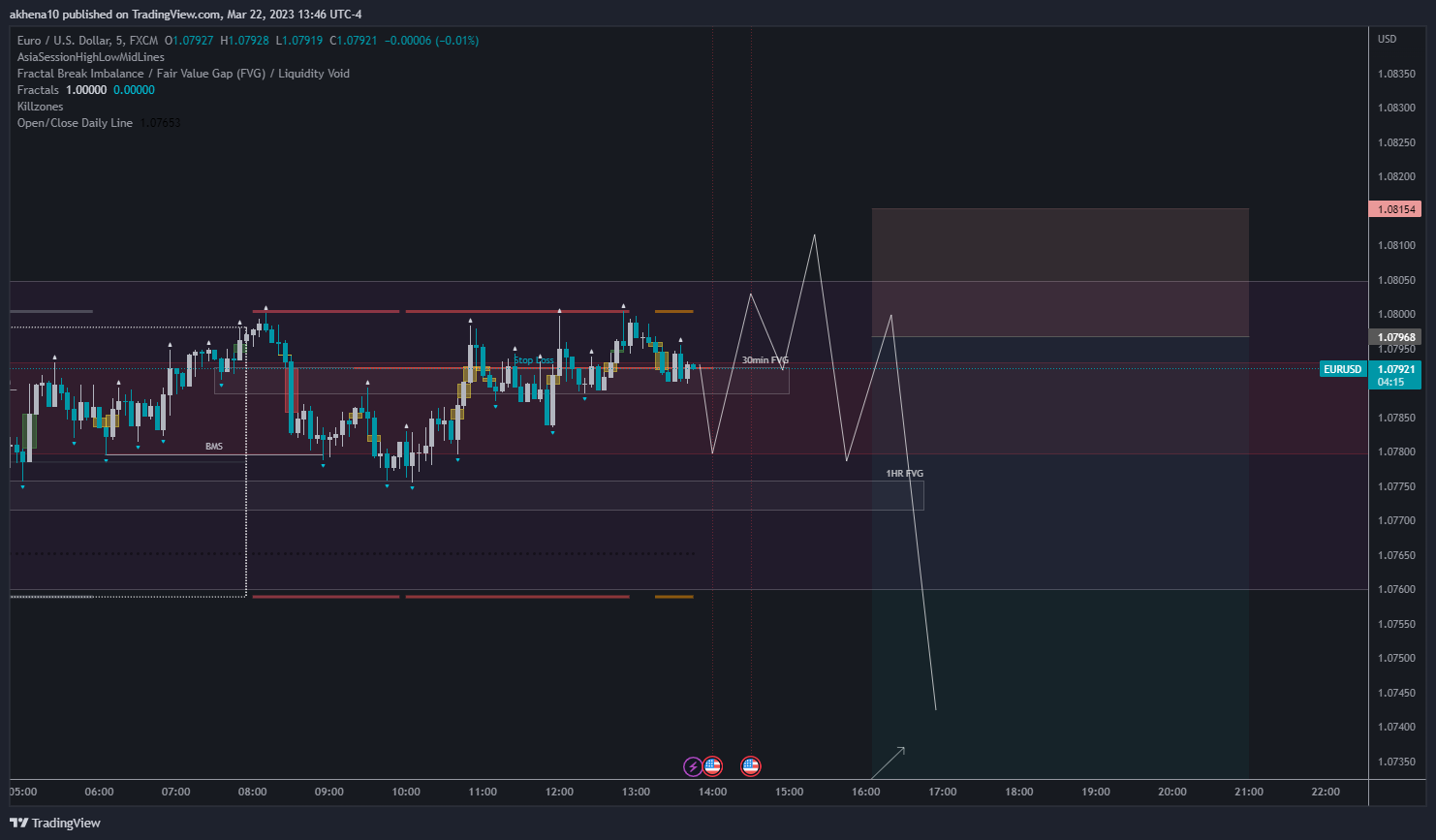The width and height of the screenshot is (1436, 840).
Task: Select the AsiaSessionHighLowMidLines indicator legend
Action: click(x=91, y=57)
